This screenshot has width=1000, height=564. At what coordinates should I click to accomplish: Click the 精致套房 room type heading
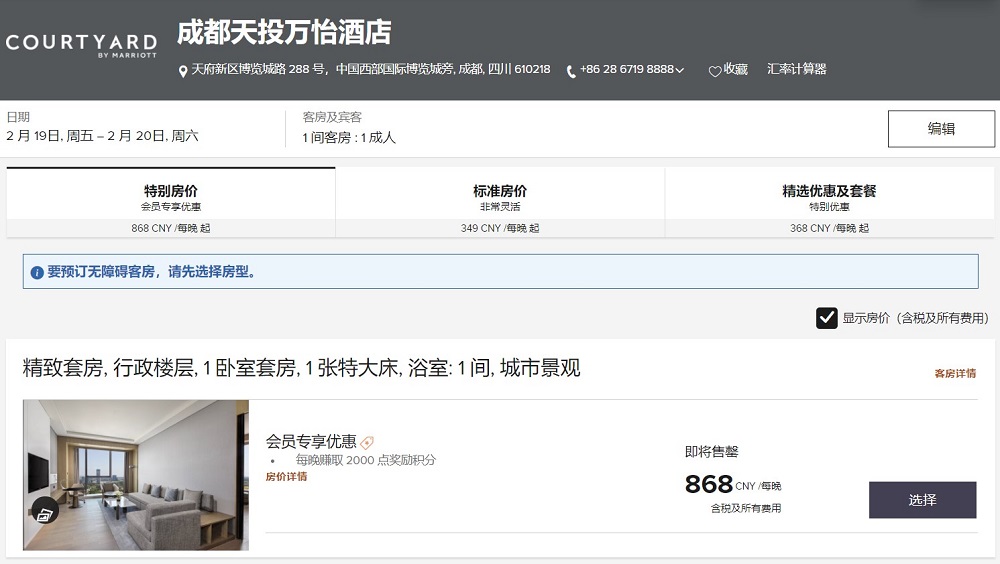point(301,368)
